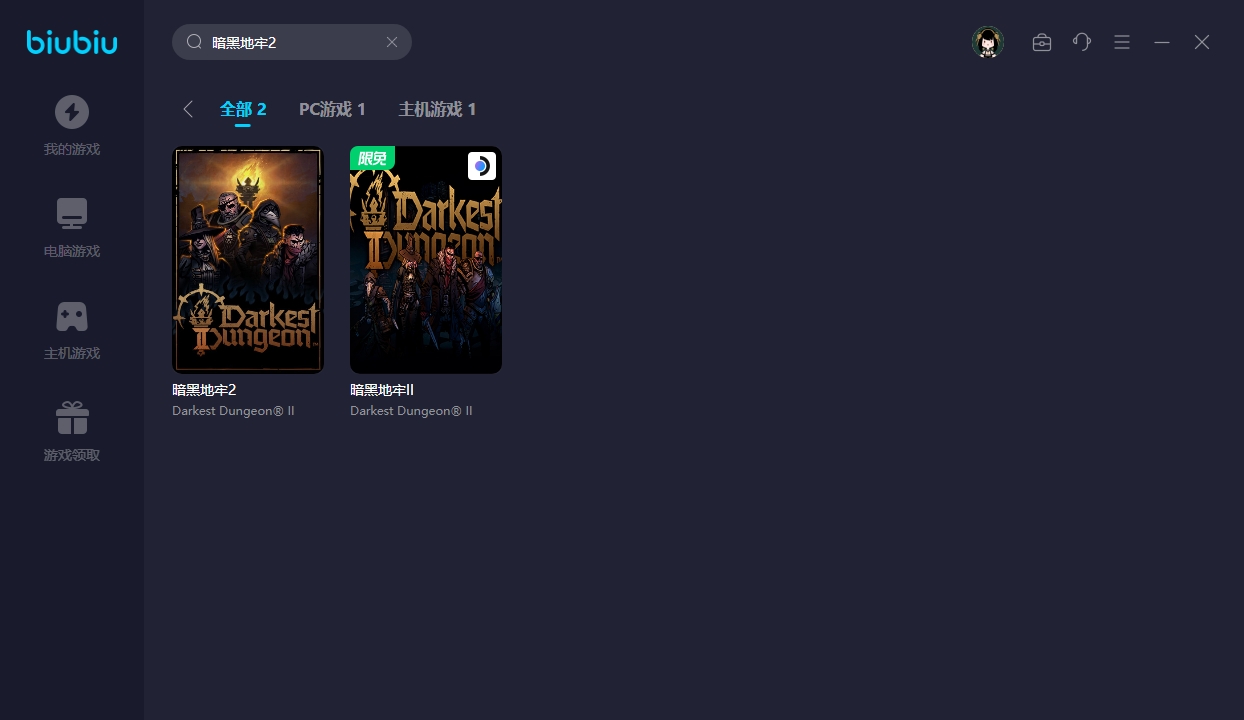The image size is (1244, 720).
Task: Open the 暗黑地牢II limited-free game cover
Action: tap(426, 260)
